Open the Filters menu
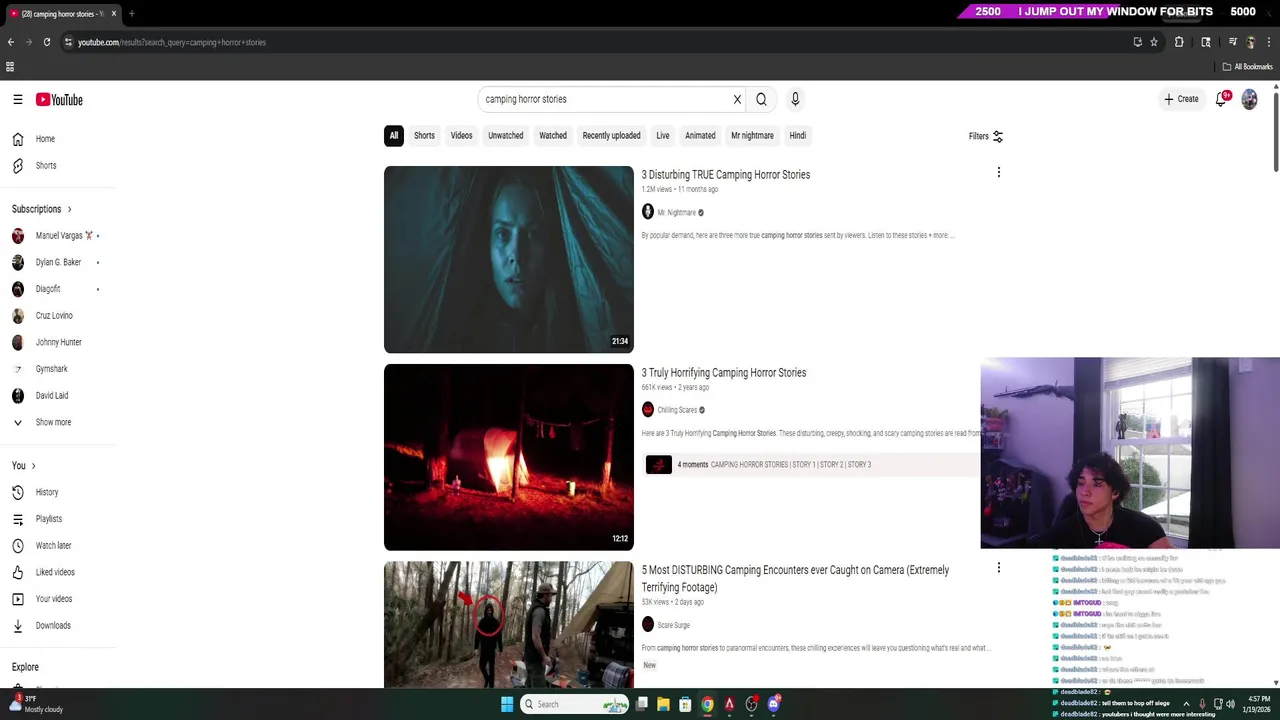The image size is (1280, 720). pos(986,136)
